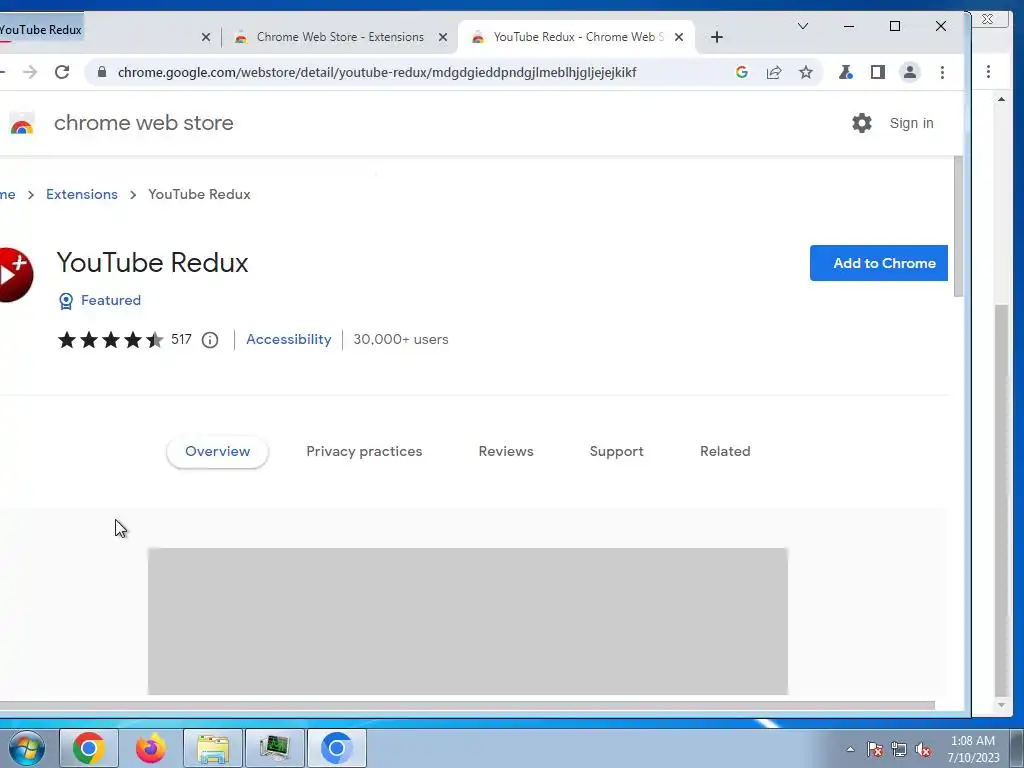Click the Featured badge icon
The width and height of the screenshot is (1024, 768).
coord(66,301)
